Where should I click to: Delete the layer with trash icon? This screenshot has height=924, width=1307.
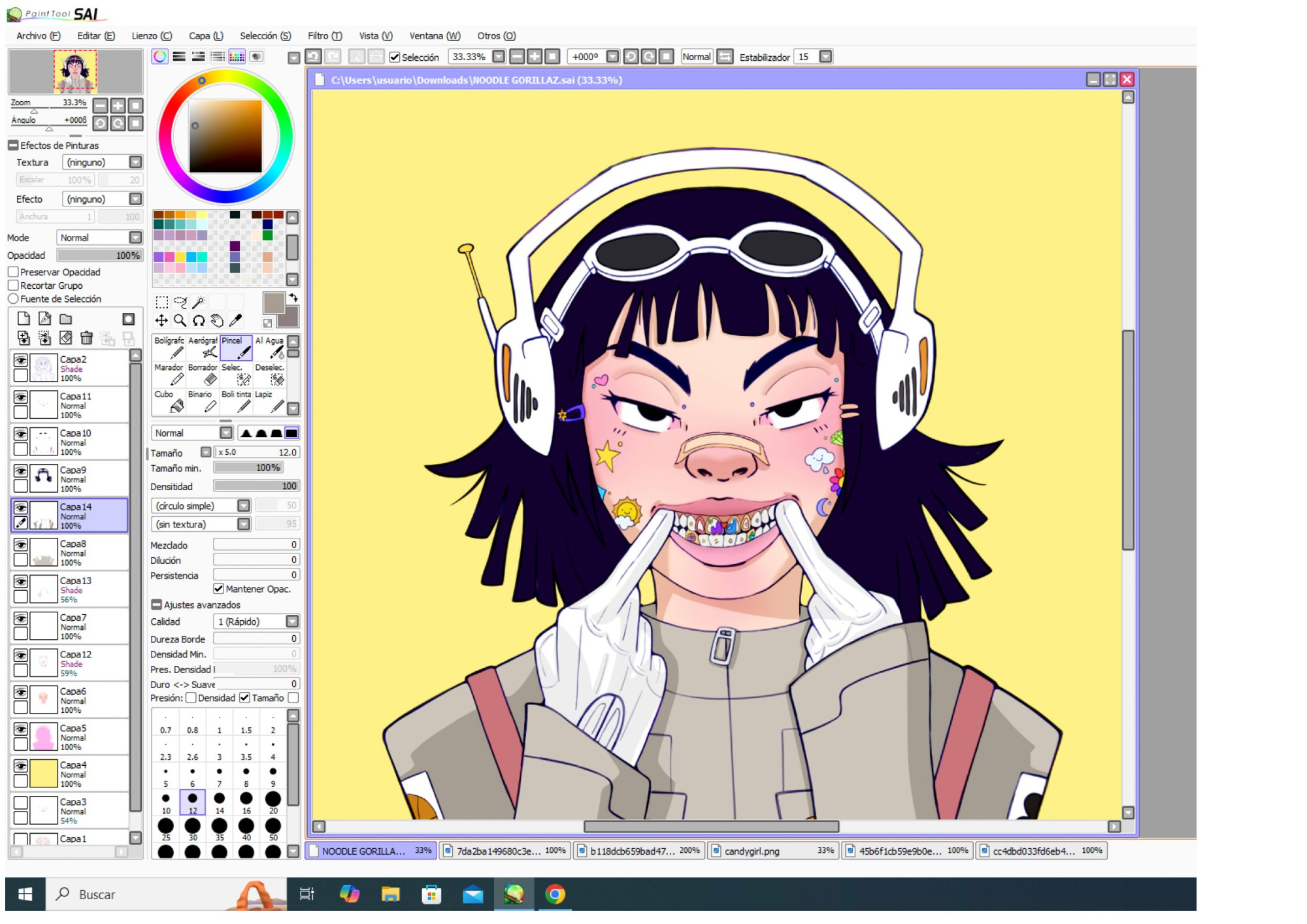click(x=86, y=338)
